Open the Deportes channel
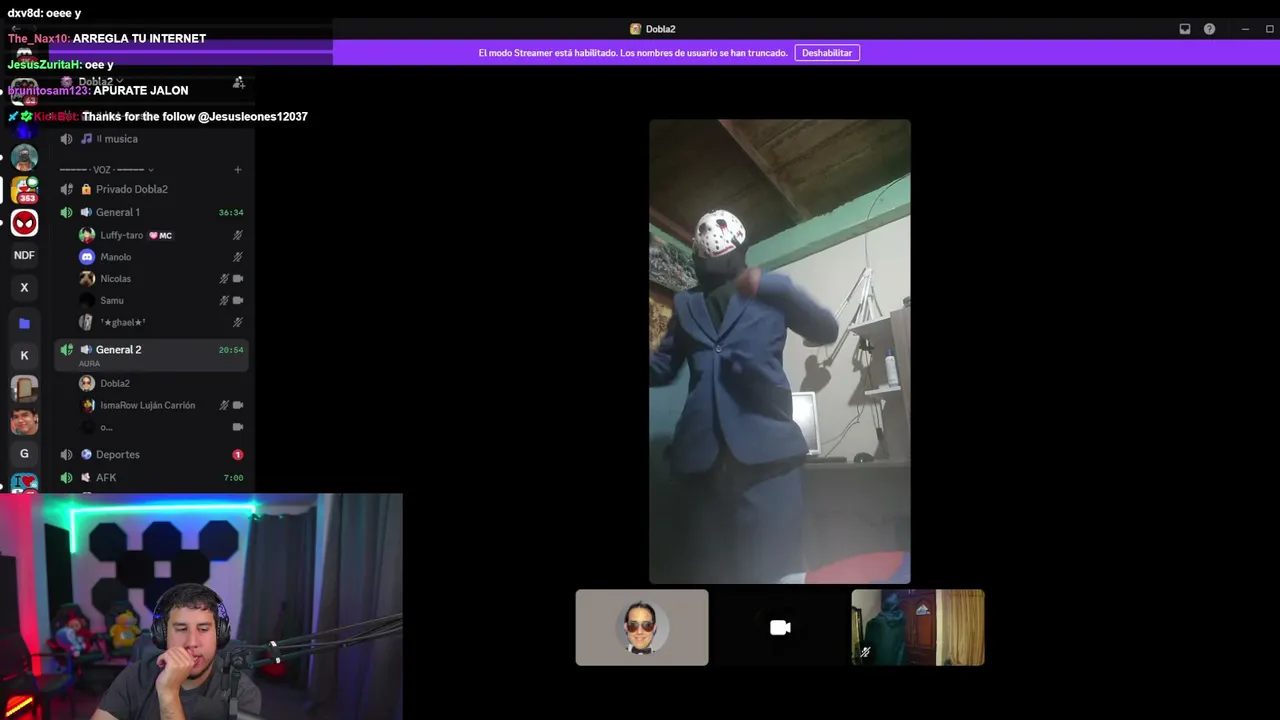 coord(152,454)
